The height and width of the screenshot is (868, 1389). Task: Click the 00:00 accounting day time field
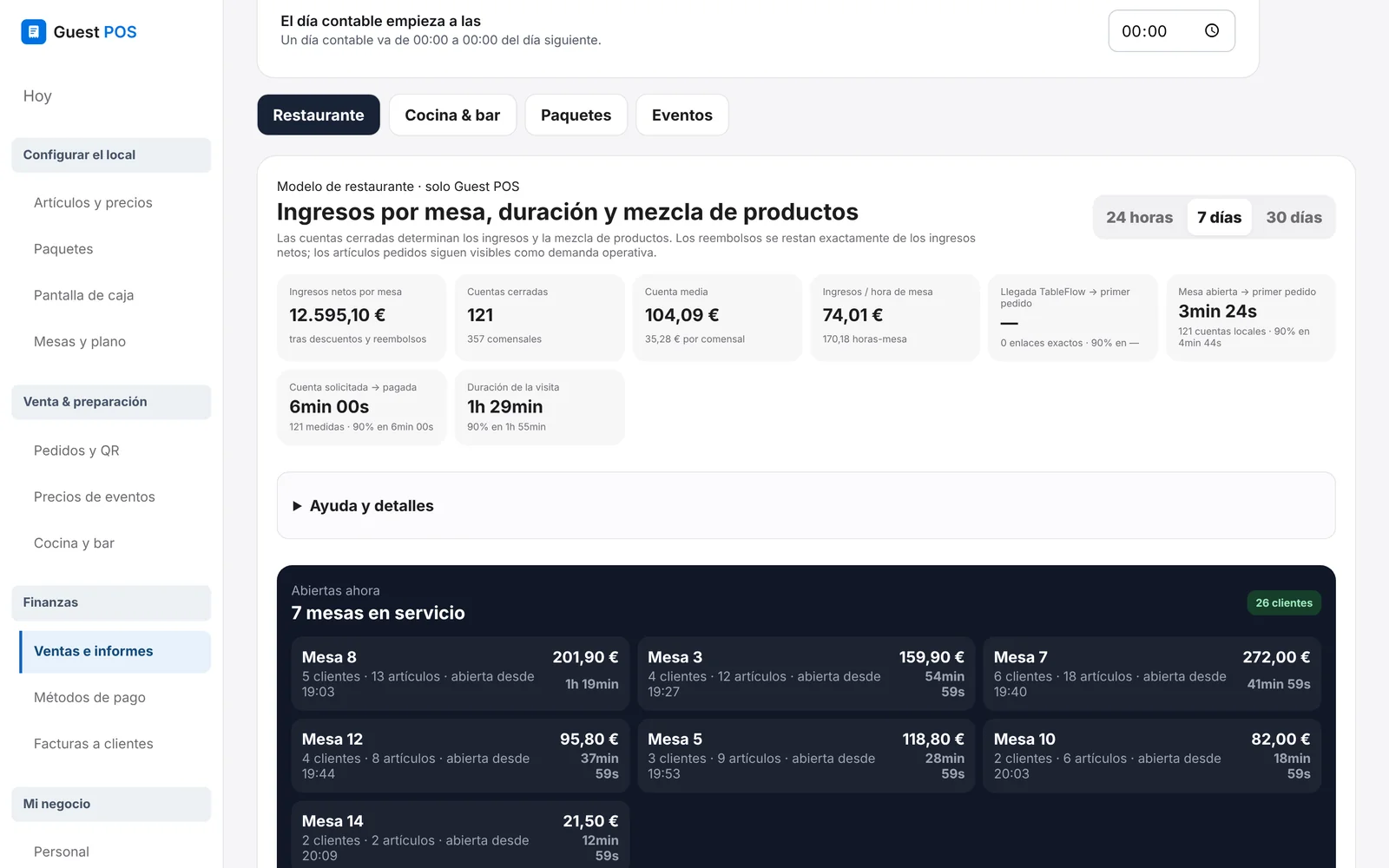pos(1171,31)
